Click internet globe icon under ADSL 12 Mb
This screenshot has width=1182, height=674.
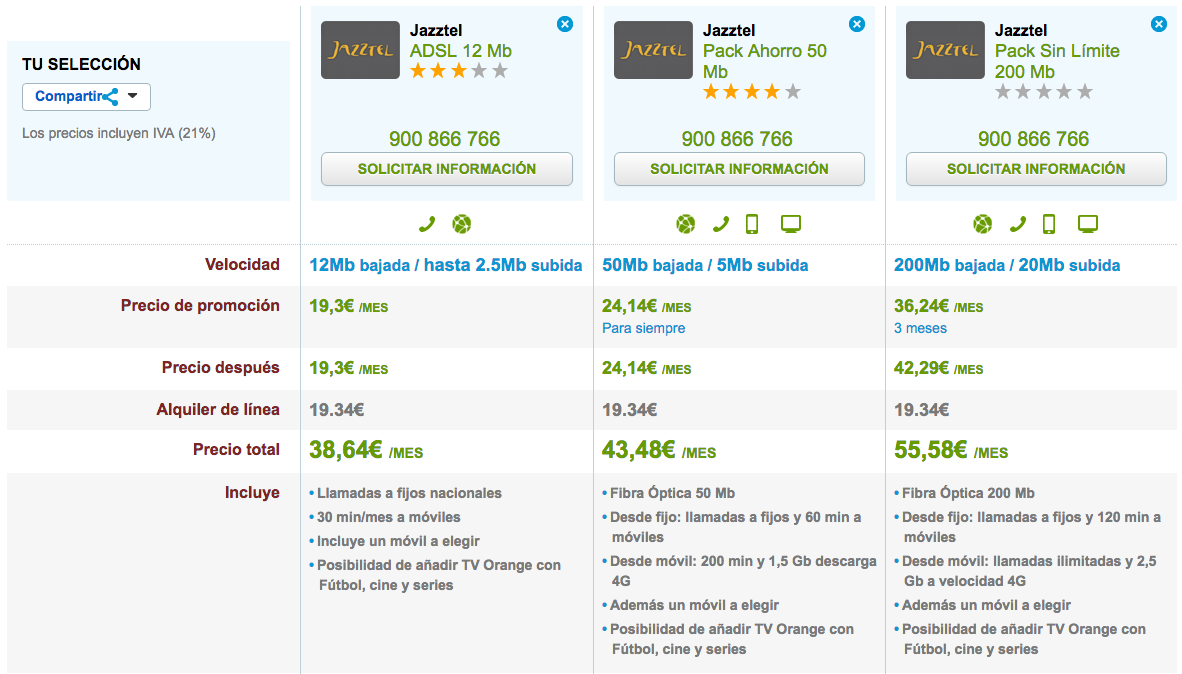pyautogui.click(x=461, y=224)
